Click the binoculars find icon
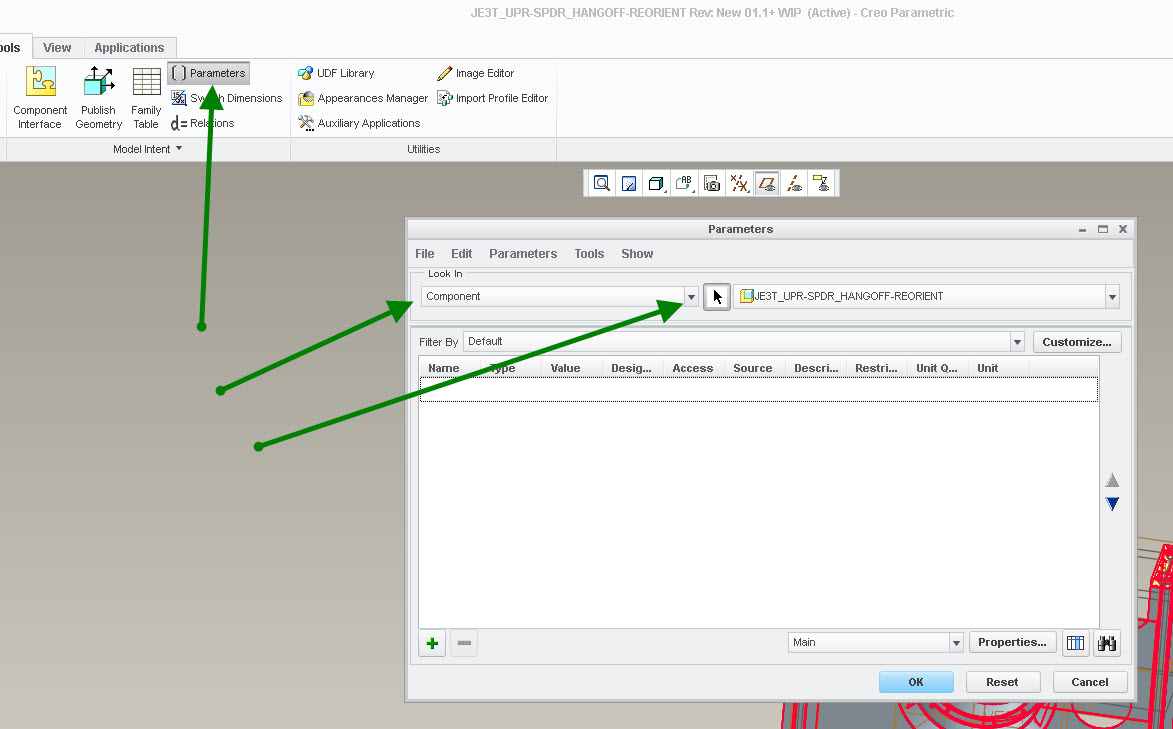 tap(1106, 643)
